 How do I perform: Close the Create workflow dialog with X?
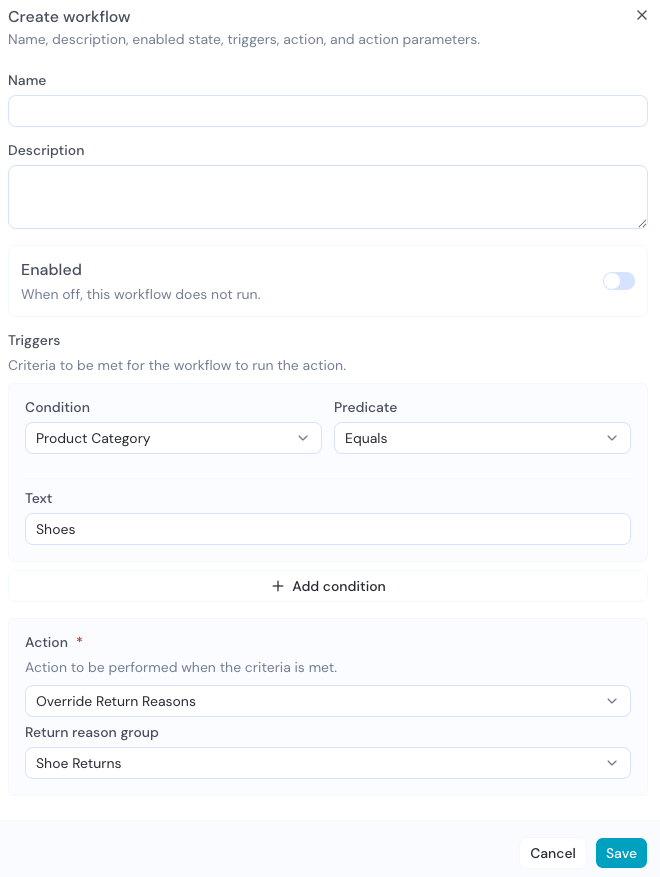click(x=642, y=15)
